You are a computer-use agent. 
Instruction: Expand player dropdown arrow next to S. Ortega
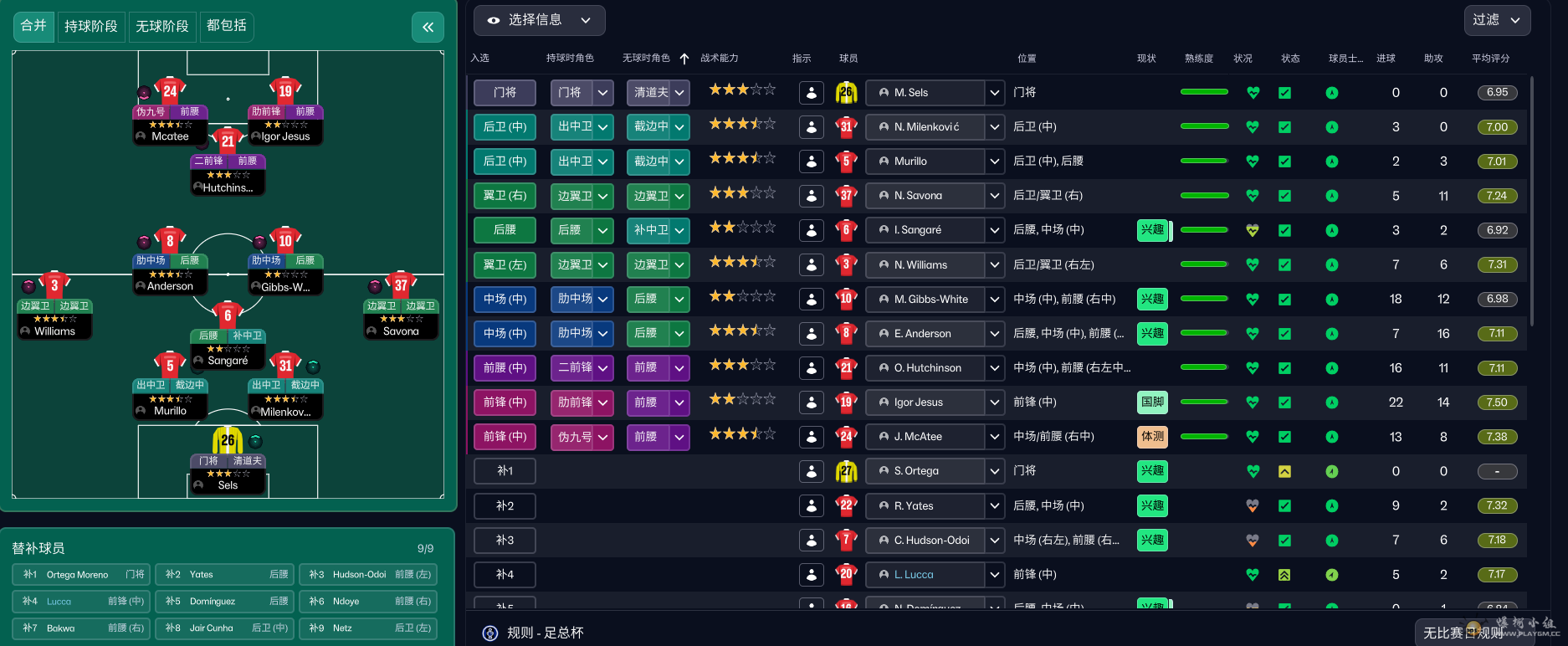point(994,471)
